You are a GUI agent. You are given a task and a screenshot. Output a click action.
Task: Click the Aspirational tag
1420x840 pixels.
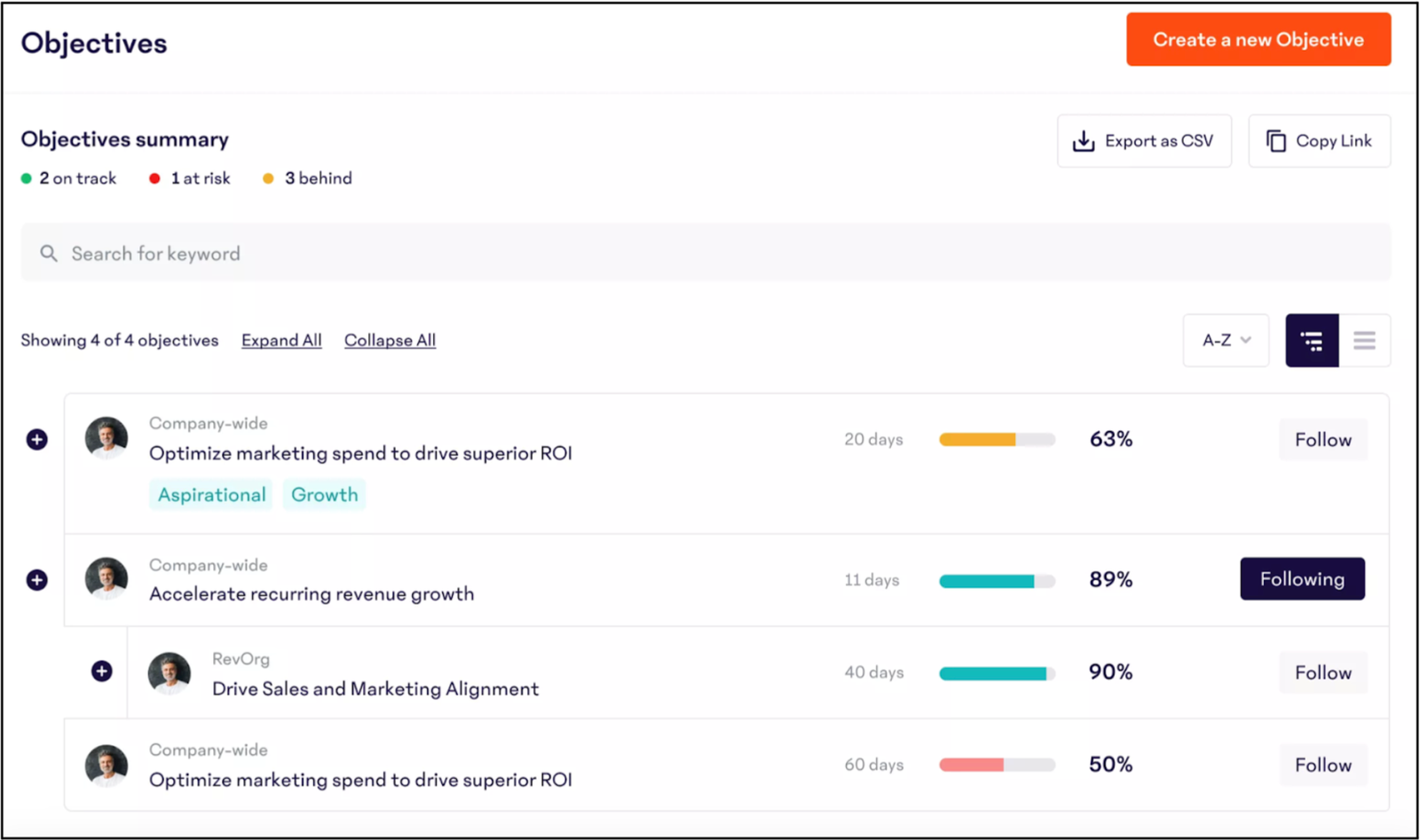point(210,494)
